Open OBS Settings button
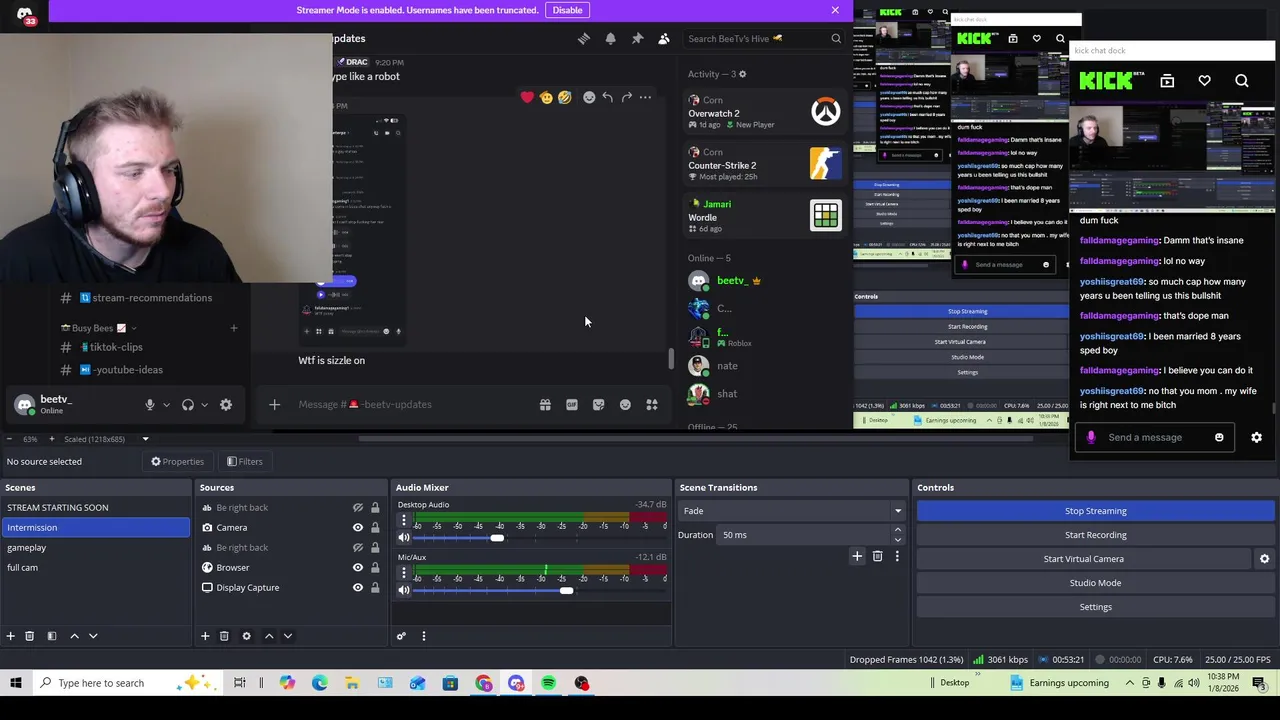Screen dimensions: 1280x720 1095,607
